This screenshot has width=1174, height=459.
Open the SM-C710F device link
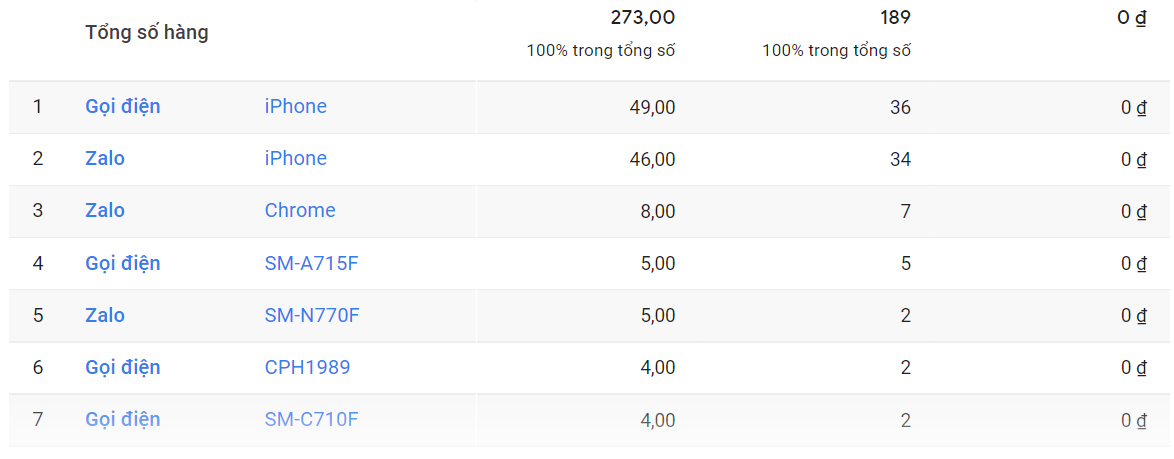coord(311,419)
